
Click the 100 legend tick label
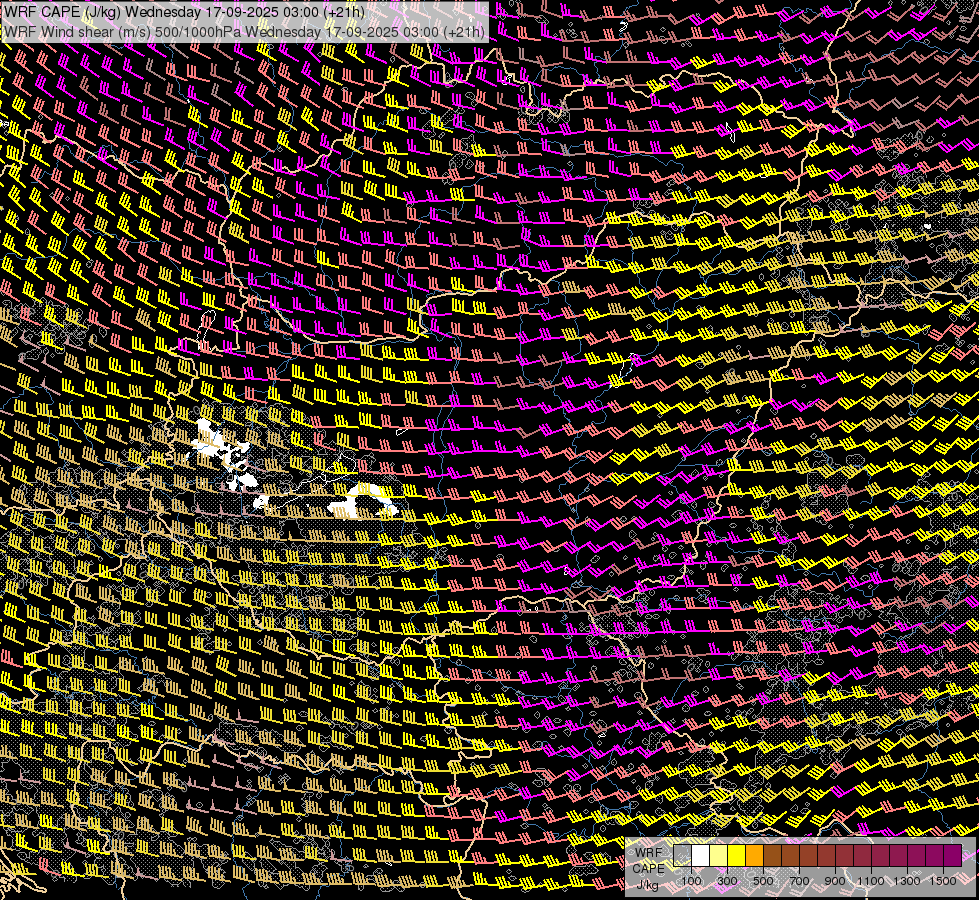[x=691, y=881]
